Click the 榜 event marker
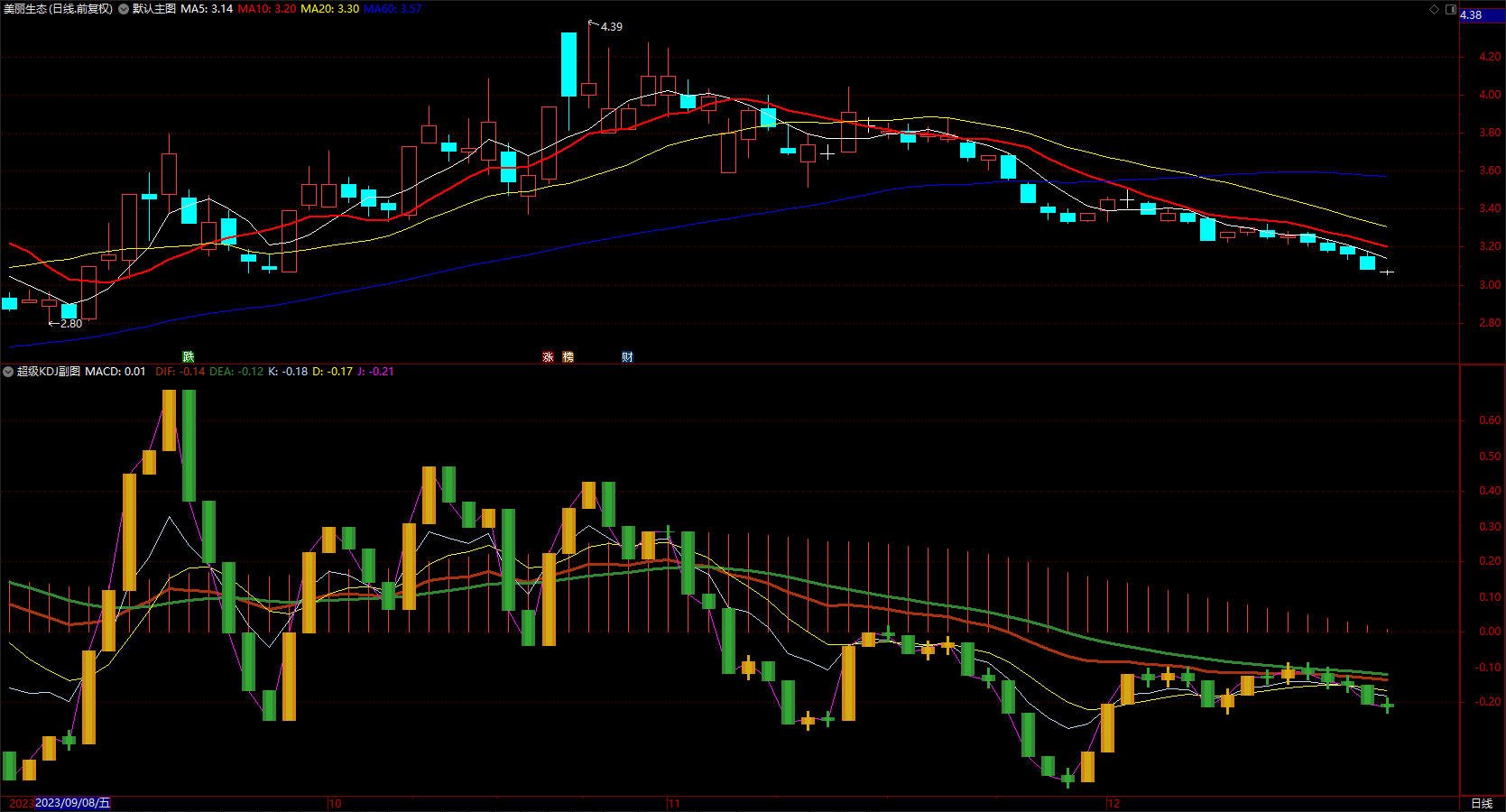 tap(568, 357)
